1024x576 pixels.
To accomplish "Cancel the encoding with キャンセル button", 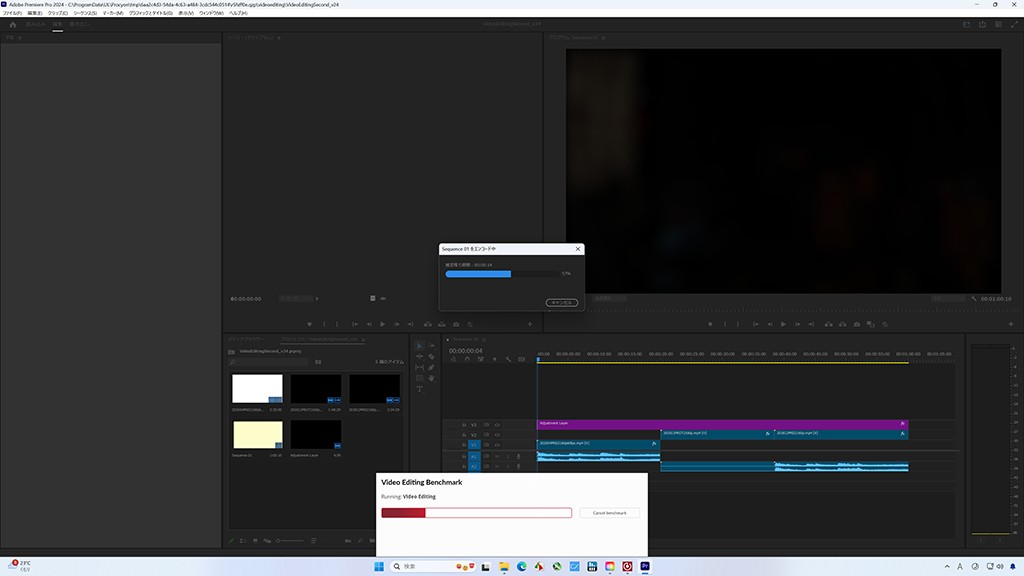I will [x=561, y=302].
